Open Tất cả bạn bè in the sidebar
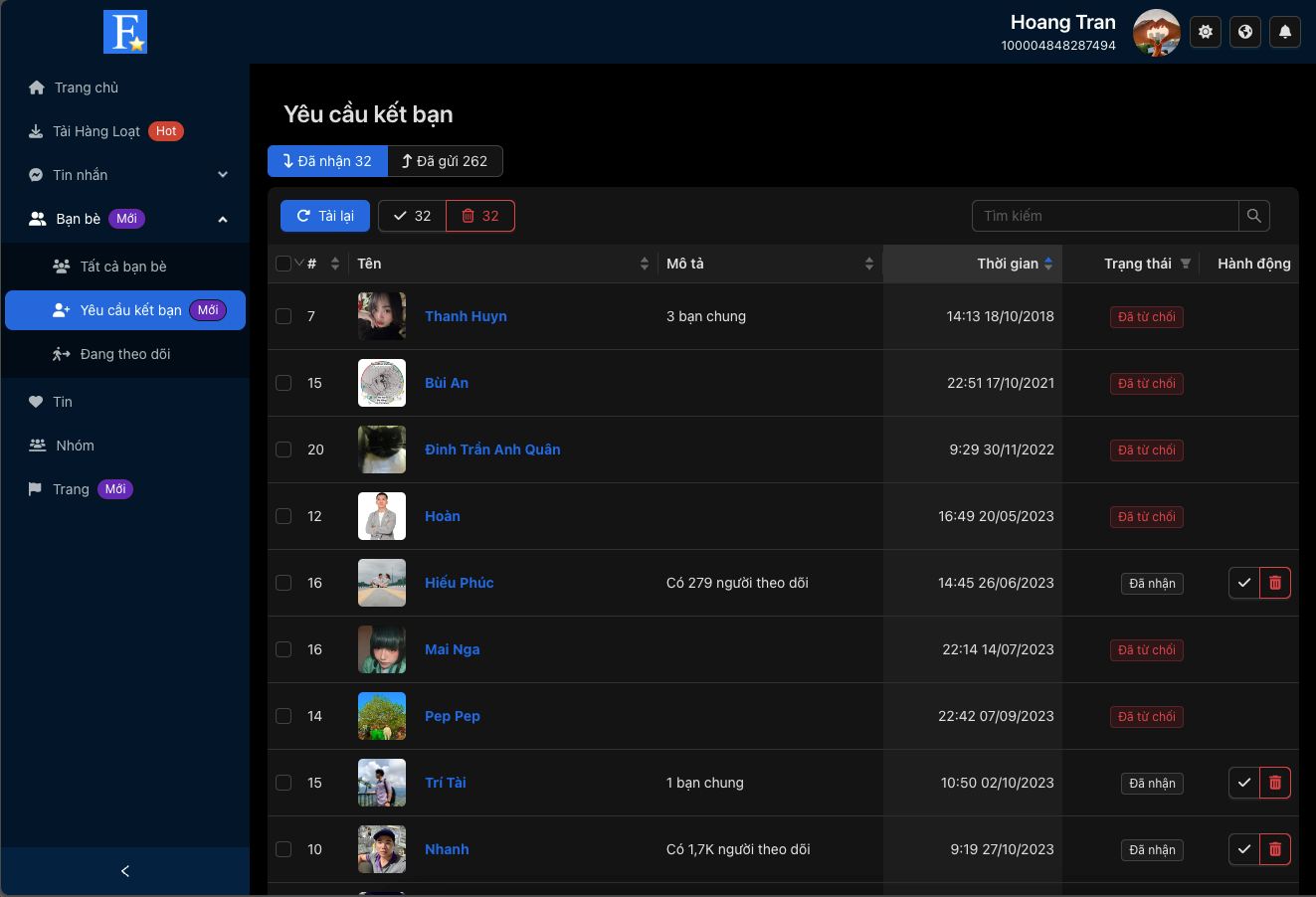The height and width of the screenshot is (897, 1316). (125, 267)
